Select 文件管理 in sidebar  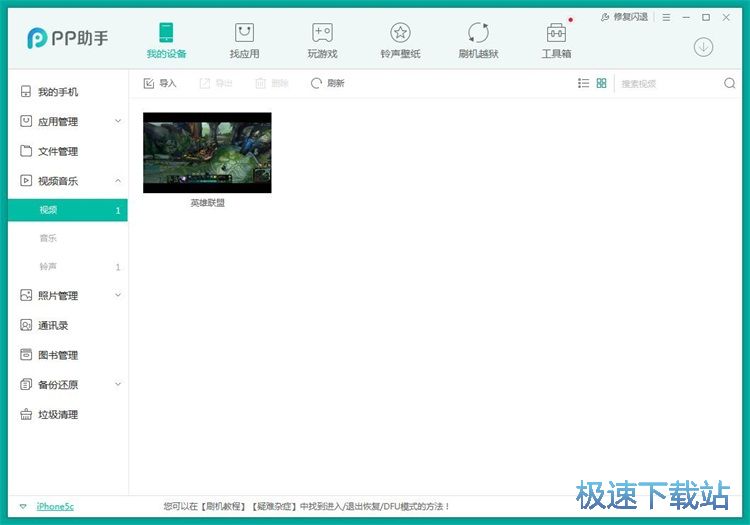point(68,151)
